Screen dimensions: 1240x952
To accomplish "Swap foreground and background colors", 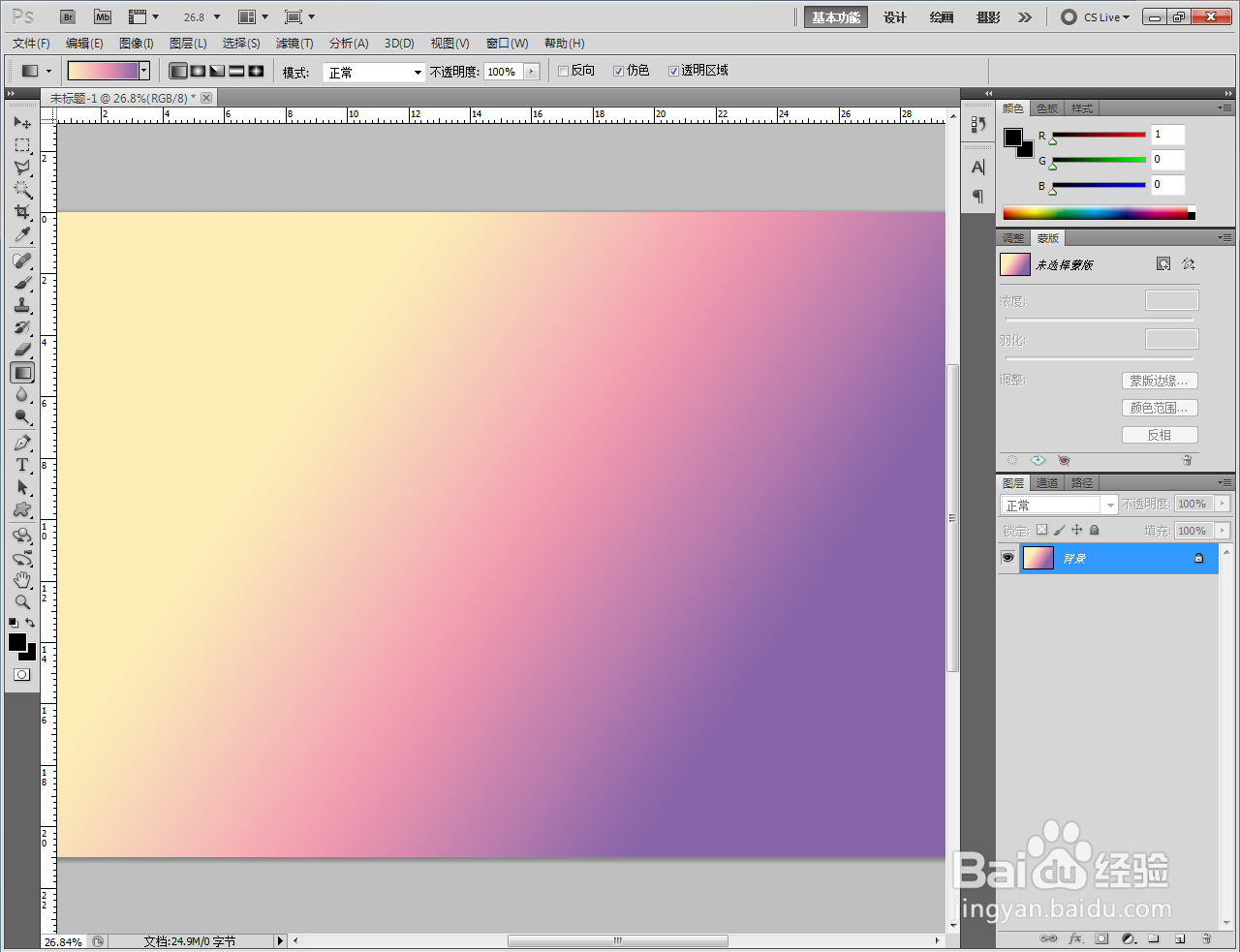I will pos(31,623).
